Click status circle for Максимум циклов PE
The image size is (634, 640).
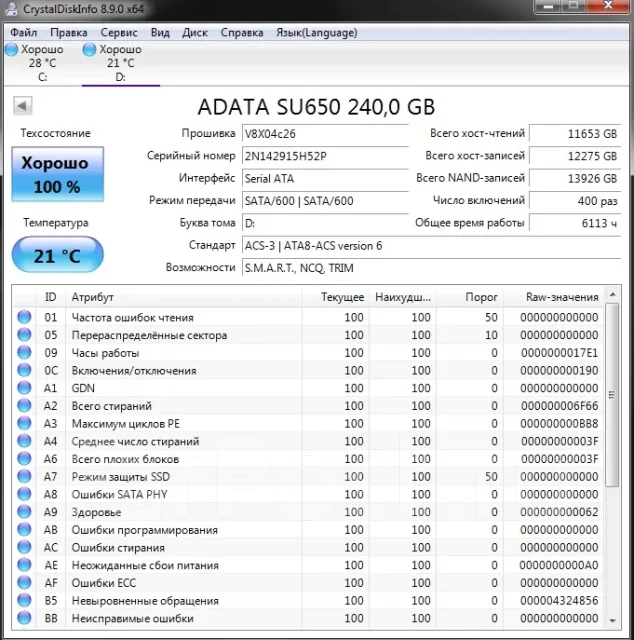(24, 423)
